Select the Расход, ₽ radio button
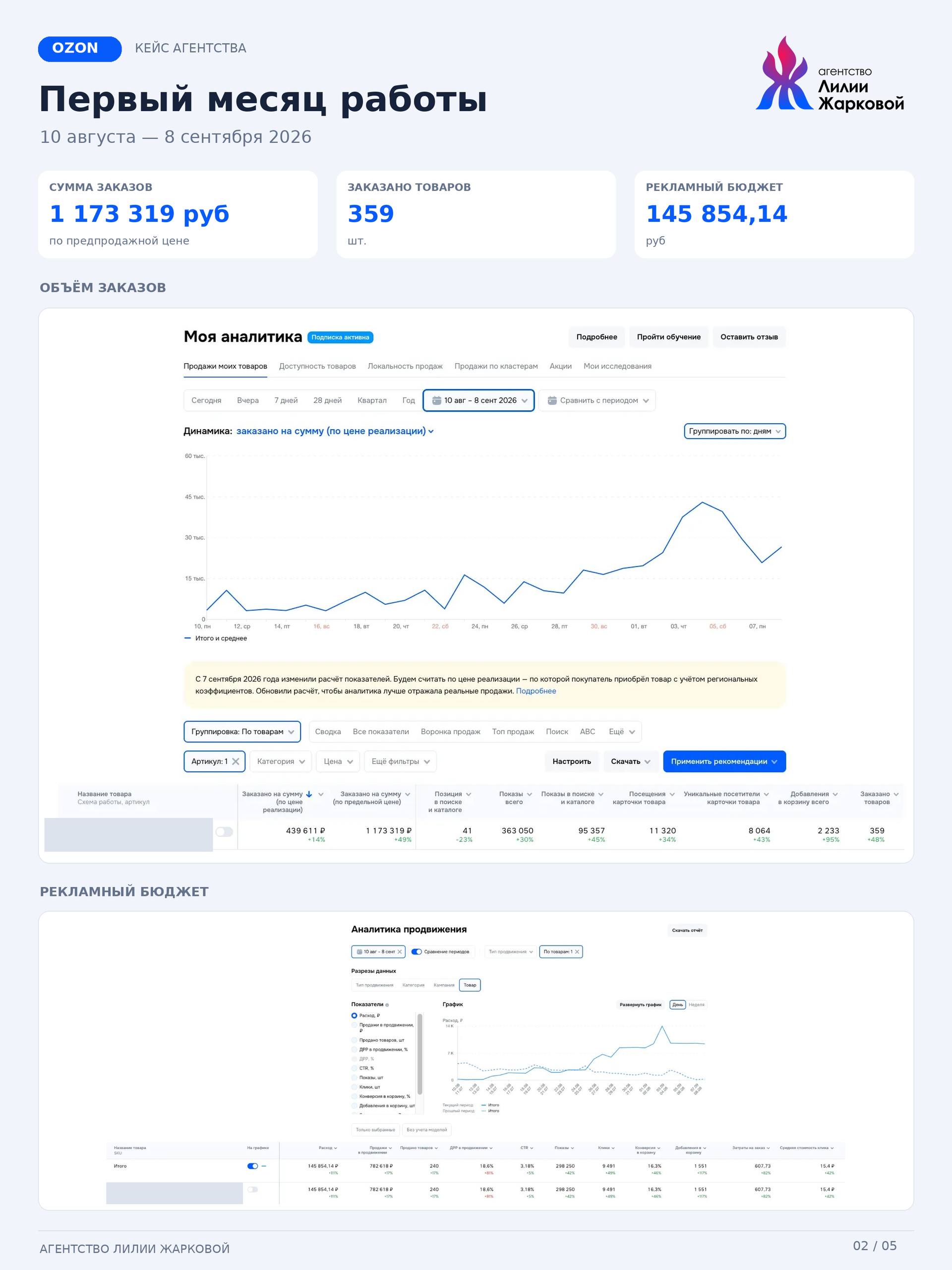This screenshot has height=1270, width=952. 354,1016
